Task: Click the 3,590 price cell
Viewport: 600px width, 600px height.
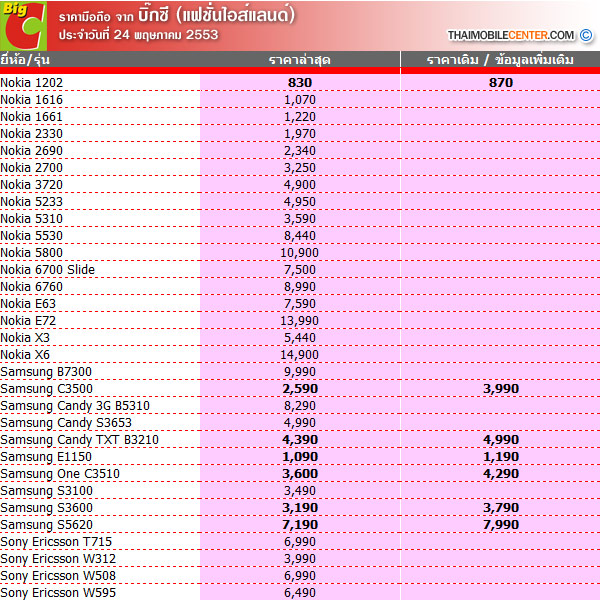Action: [300, 219]
